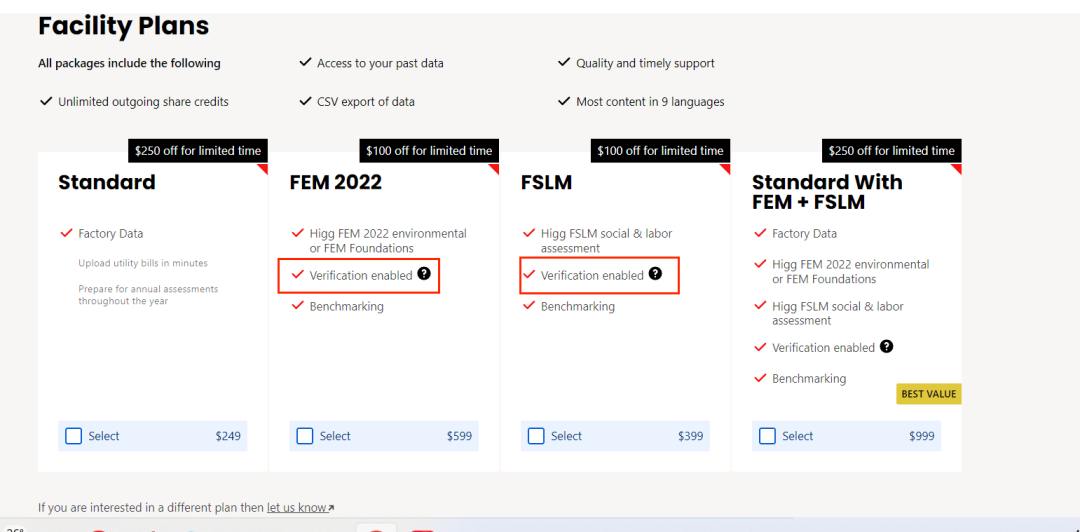Viewport: 1080px width, 532px height.
Task: Click help icon in Standard With FEM + FSLM
Action: 886,347
